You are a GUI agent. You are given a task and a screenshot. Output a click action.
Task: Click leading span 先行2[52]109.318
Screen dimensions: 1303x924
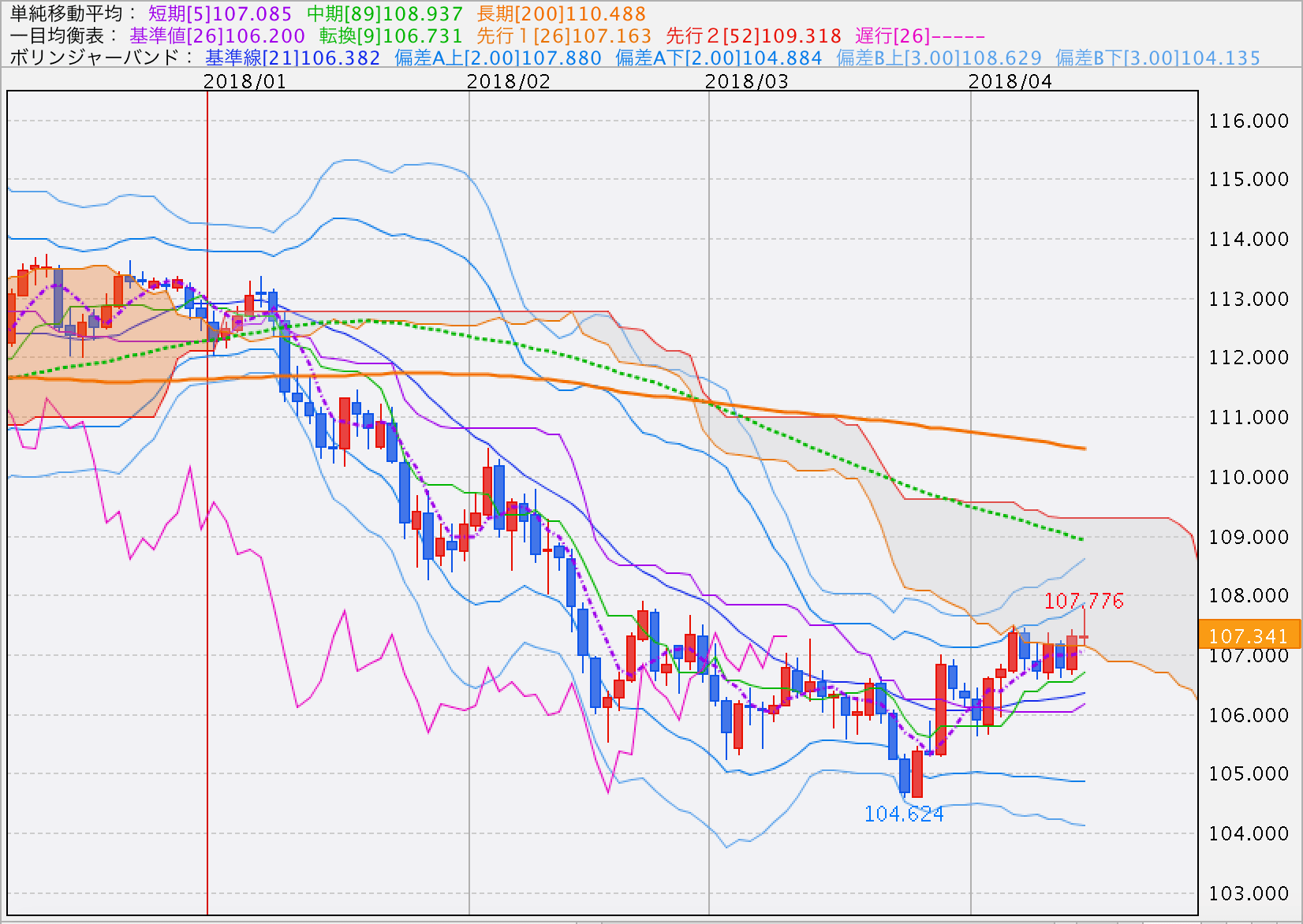754,35
